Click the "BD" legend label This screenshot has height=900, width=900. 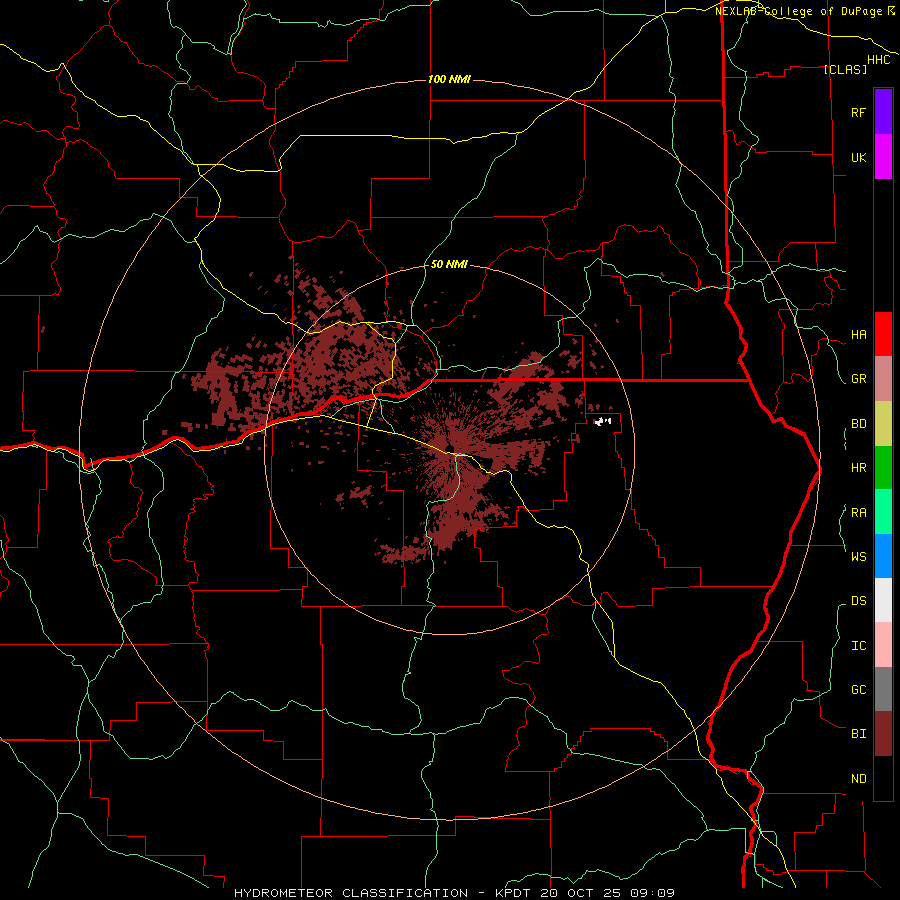[x=858, y=424]
